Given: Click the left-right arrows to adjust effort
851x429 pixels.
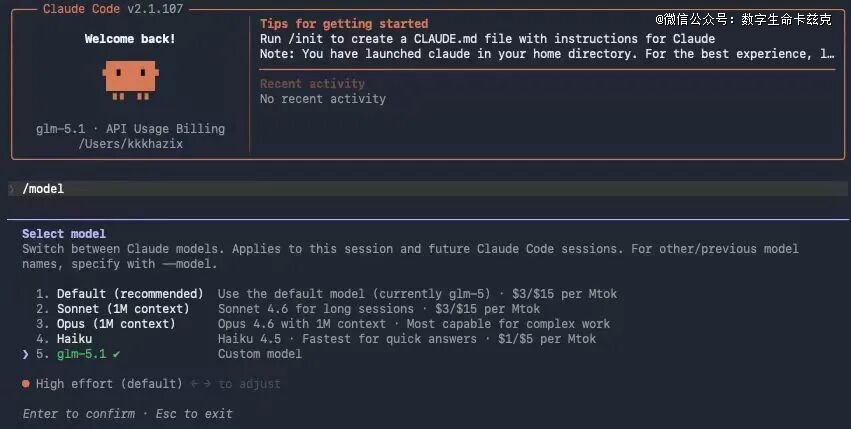Looking at the screenshot, I should click(200, 384).
